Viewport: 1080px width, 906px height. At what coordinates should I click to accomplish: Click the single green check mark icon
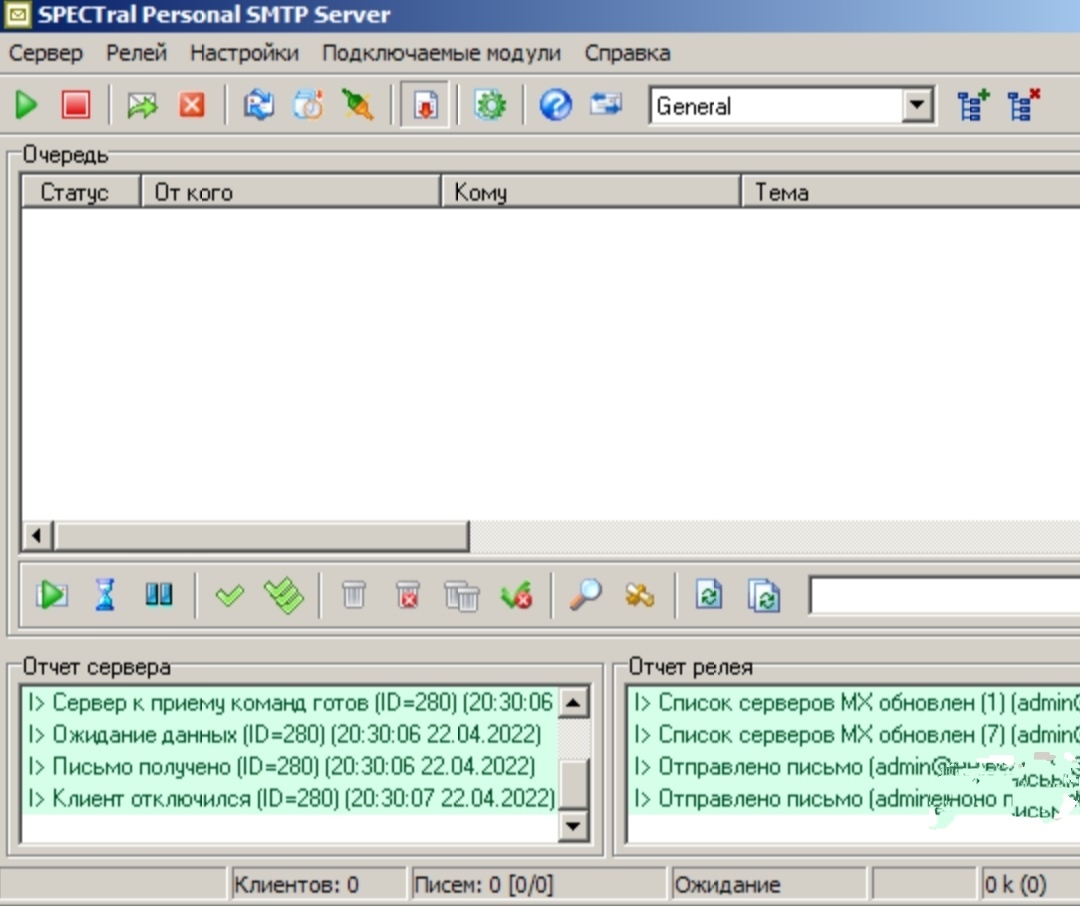click(229, 595)
